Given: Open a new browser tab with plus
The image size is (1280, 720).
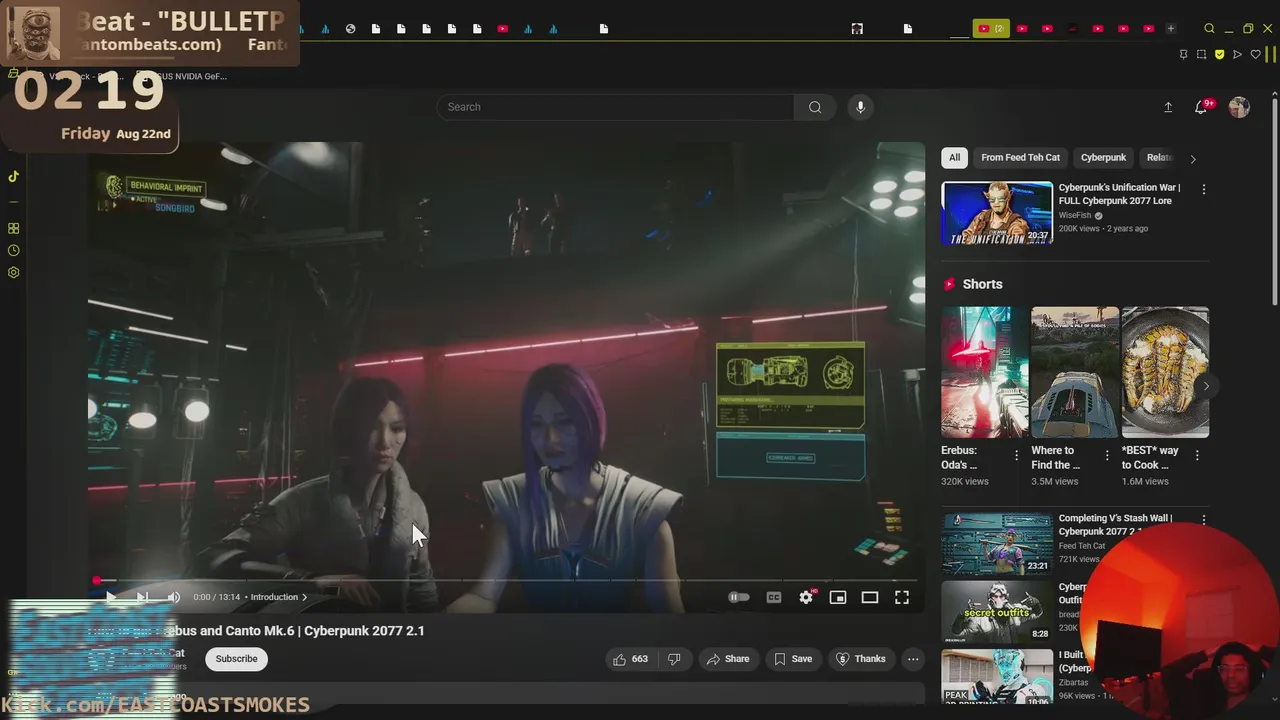Looking at the screenshot, I should [1171, 29].
